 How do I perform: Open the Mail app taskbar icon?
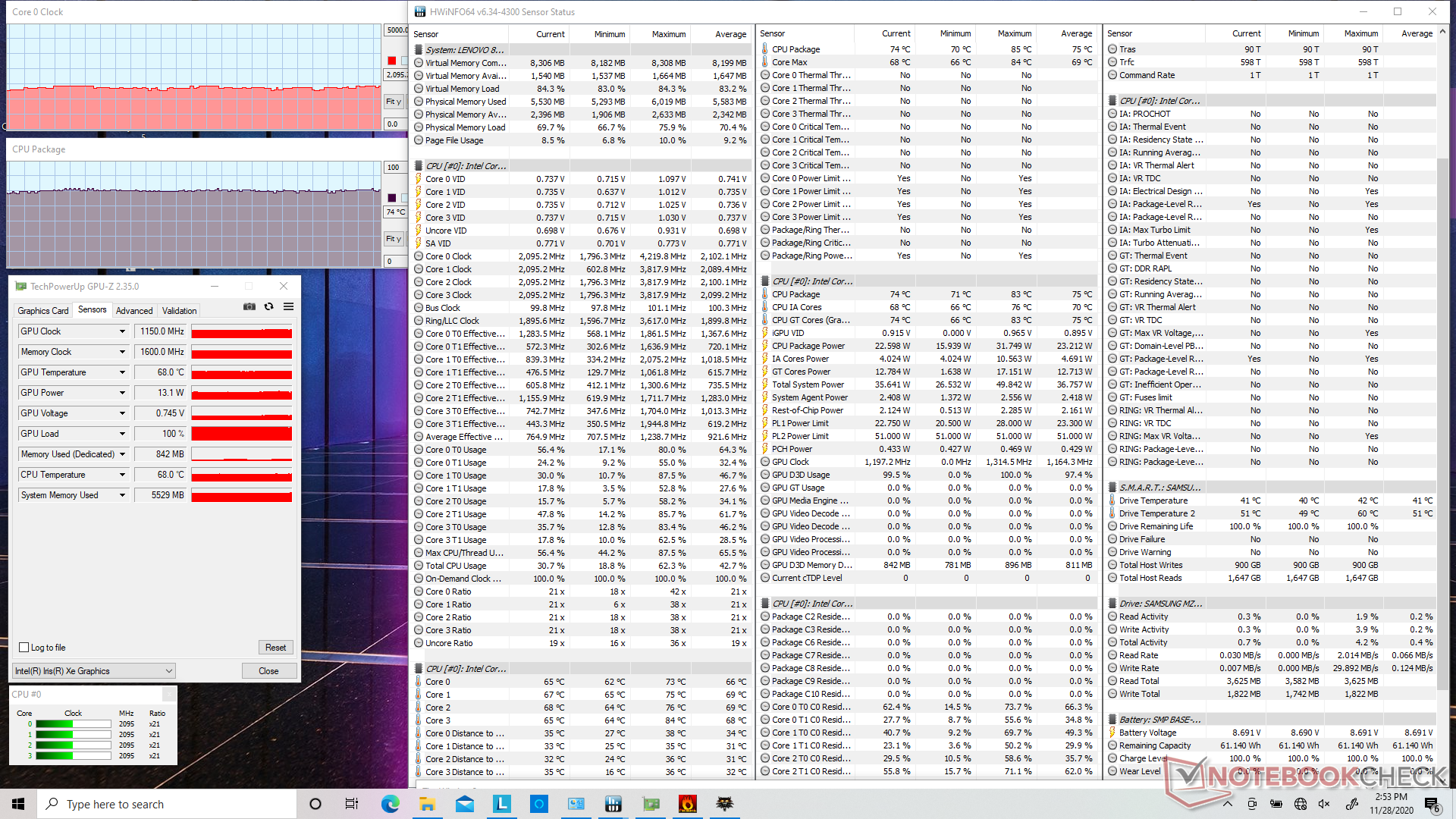point(464,804)
